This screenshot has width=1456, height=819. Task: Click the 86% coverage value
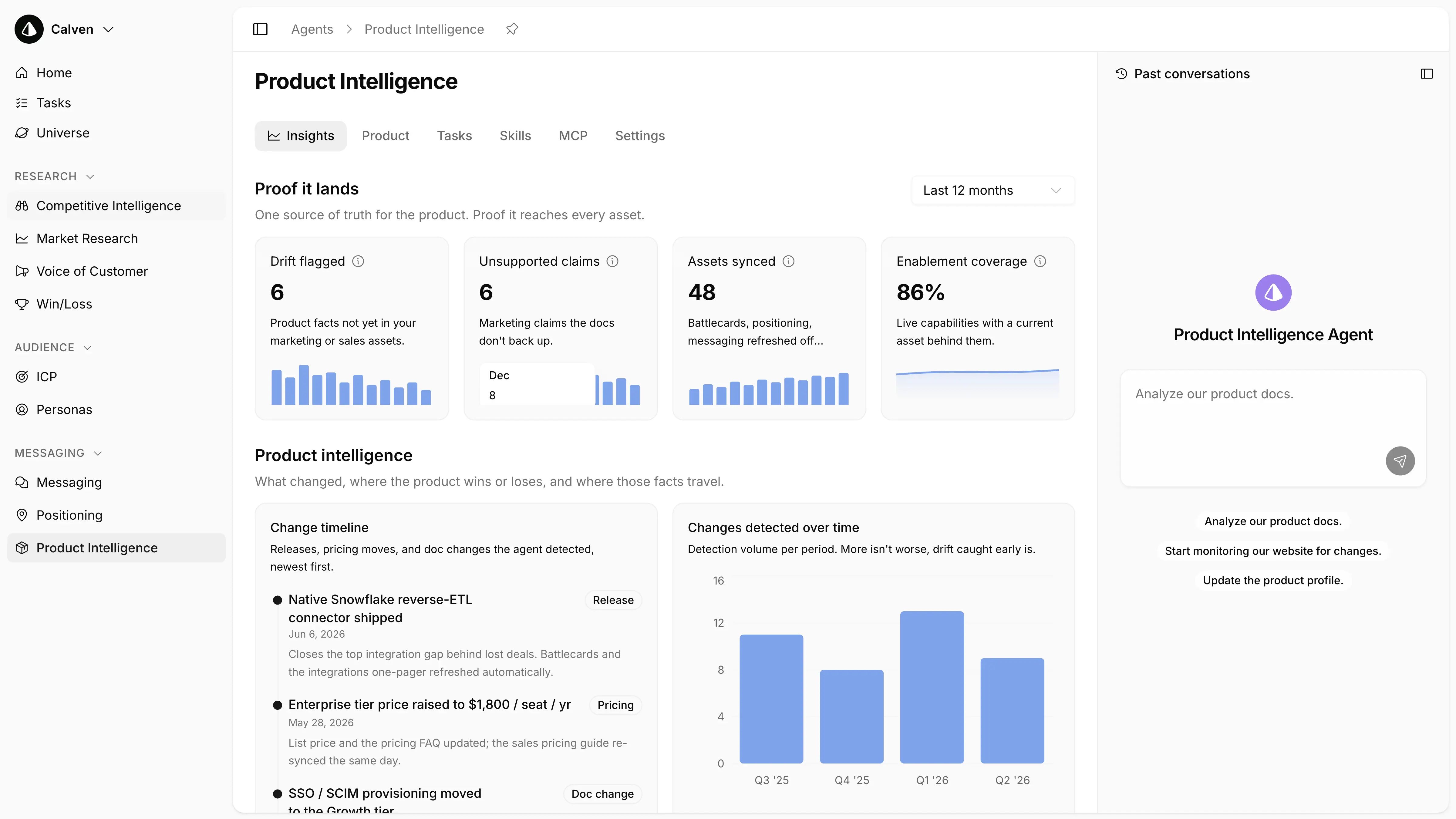920,293
